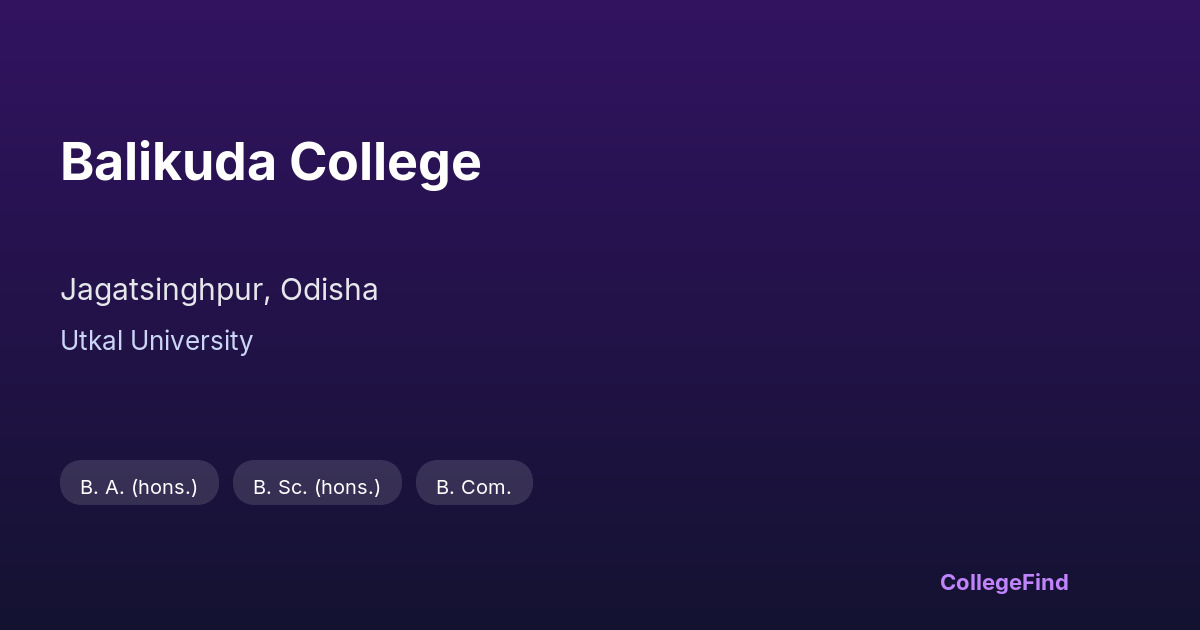Click the Balikuda College heading
The height and width of the screenshot is (630, 1200).
tap(270, 162)
